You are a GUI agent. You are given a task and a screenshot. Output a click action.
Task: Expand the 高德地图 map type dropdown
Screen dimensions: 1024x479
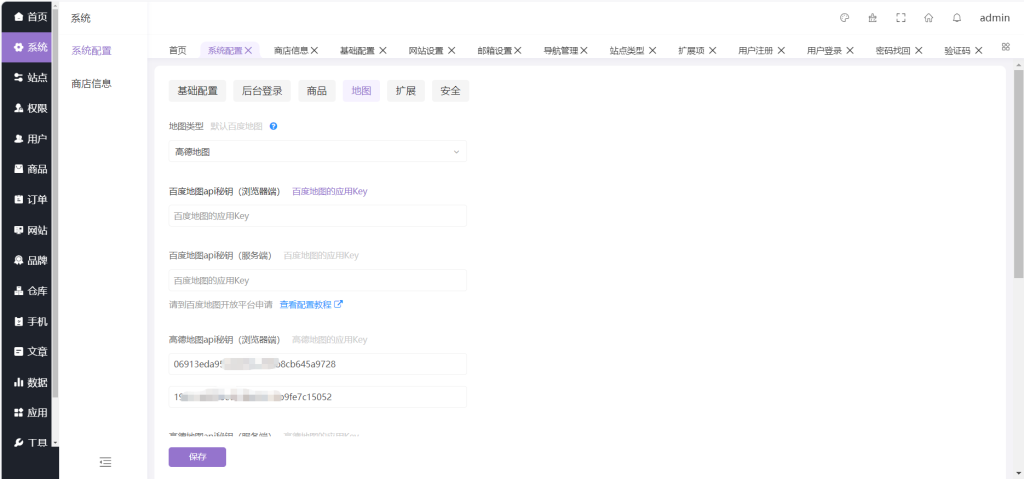(x=317, y=152)
